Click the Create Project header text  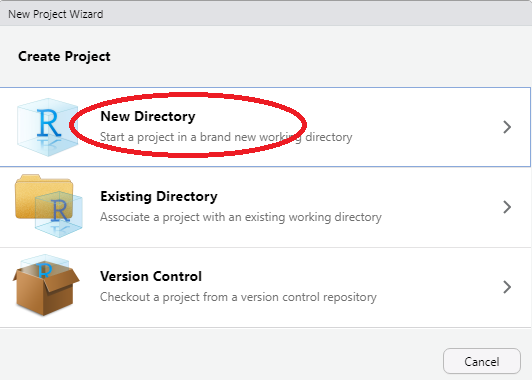pyautogui.click(x=64, y=56)
